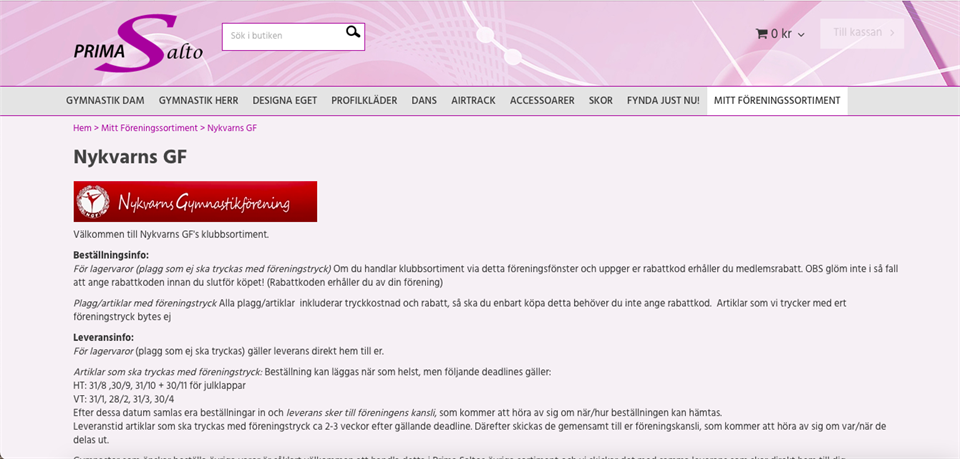Viewport: 960px width, 459px height.
Task: Click the Prima Salto logo
Action: 138,43
